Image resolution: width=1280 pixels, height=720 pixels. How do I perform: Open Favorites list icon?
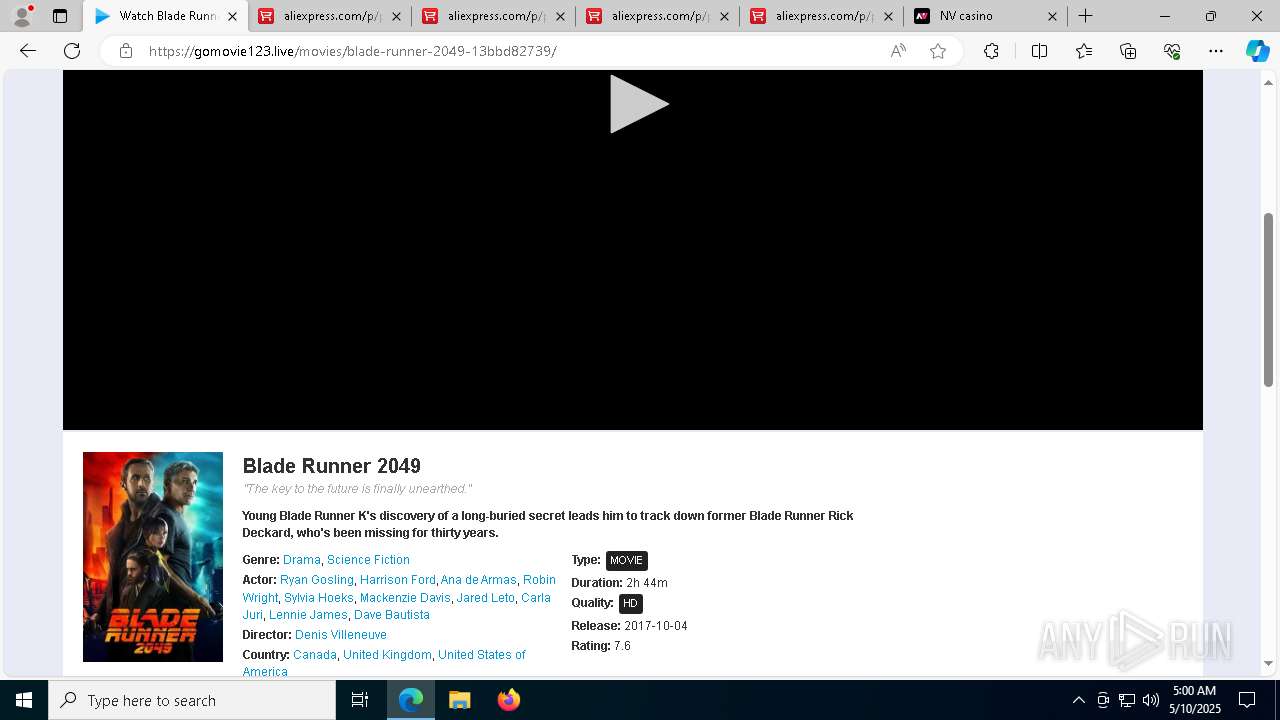coord(1084,51)
